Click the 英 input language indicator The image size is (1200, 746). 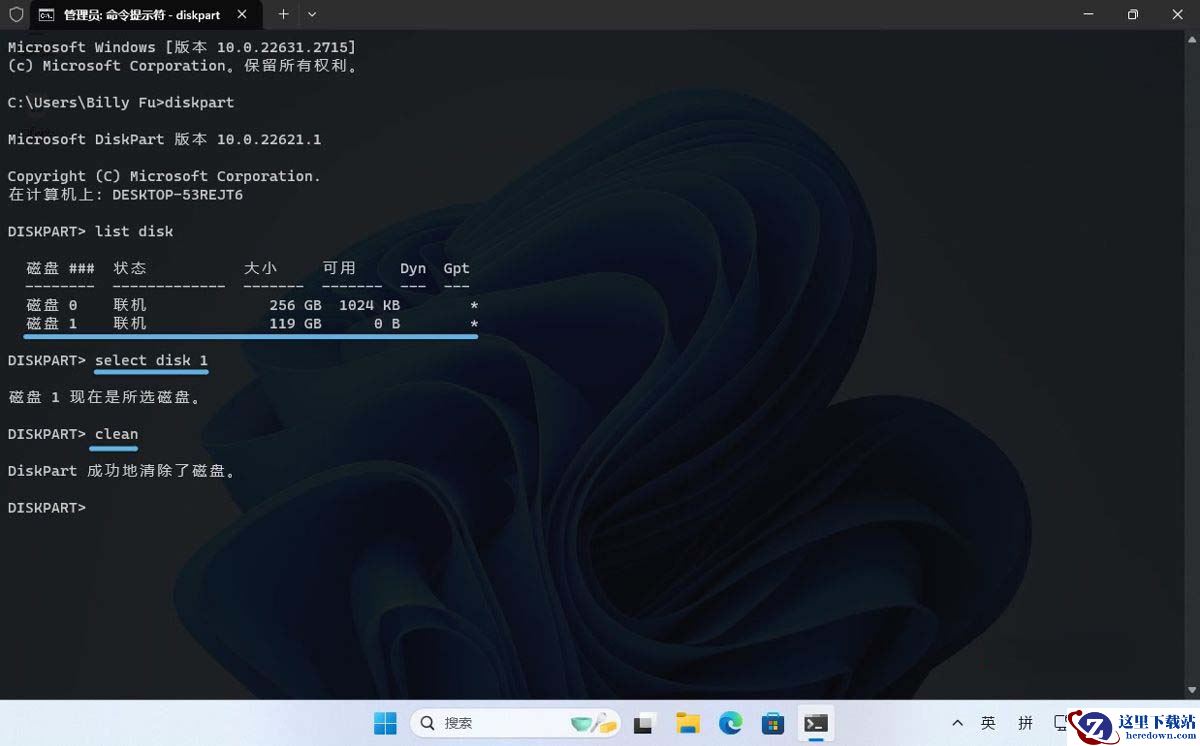click(x=988, y=723)
